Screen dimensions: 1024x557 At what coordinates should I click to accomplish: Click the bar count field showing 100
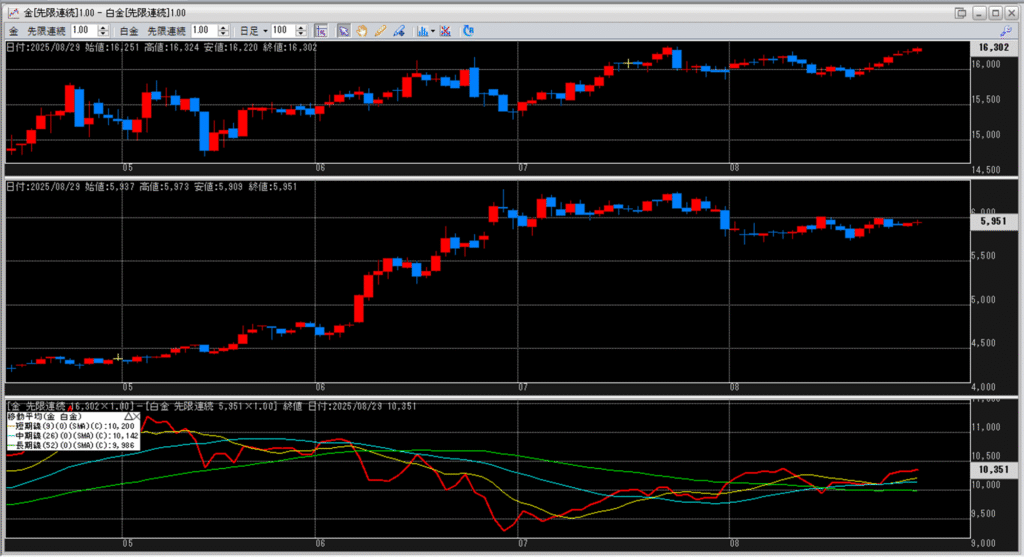pos(280,31)
